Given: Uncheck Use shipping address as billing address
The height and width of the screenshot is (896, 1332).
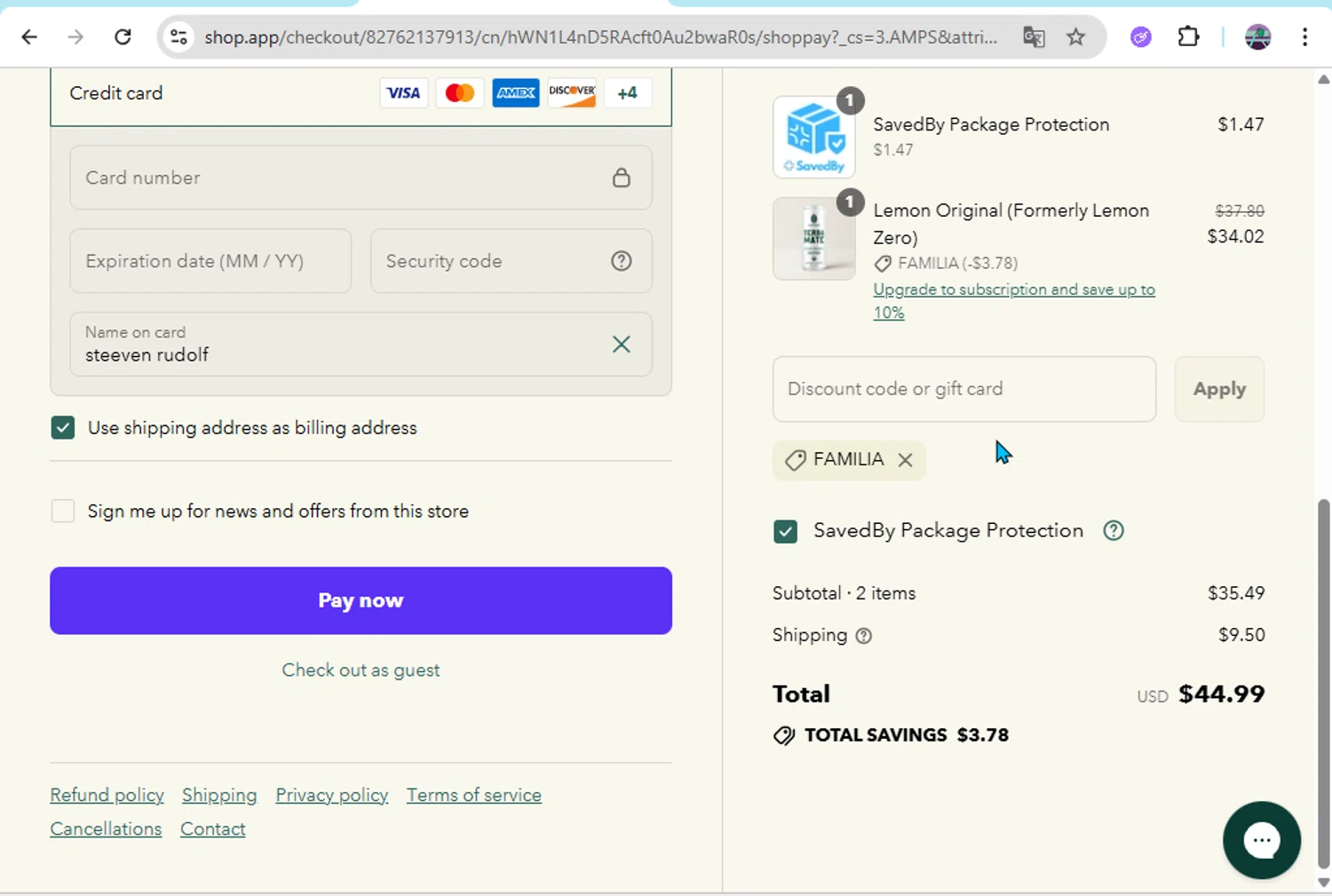Looking at the screenshot, I should coord(63,428).
